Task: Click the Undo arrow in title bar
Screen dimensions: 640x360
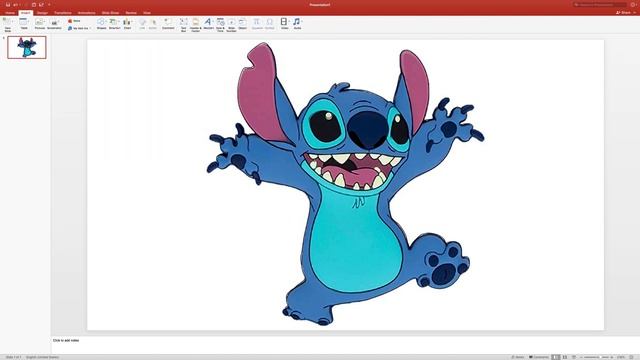Action: (x=16, y=5)
